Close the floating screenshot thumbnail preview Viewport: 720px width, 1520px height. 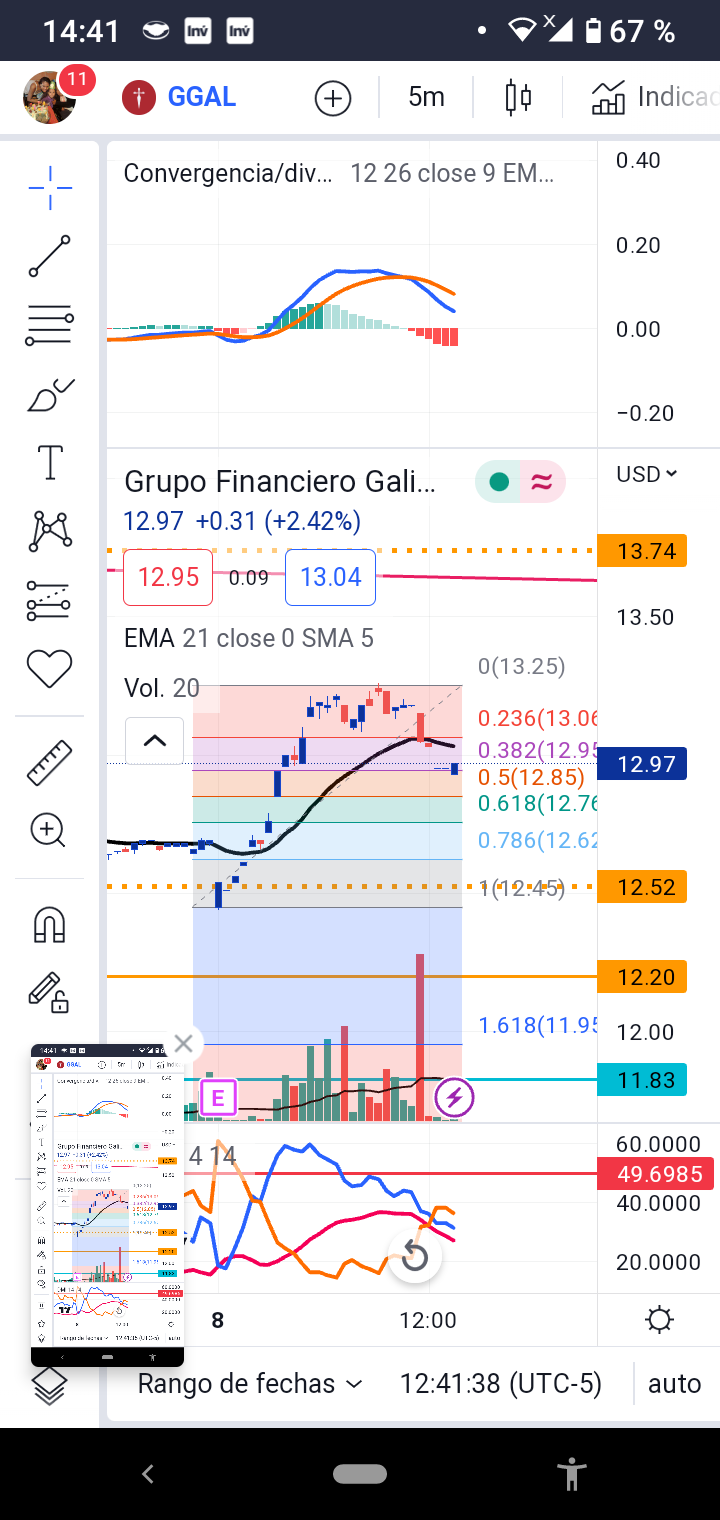click(x=183, y=1044)
